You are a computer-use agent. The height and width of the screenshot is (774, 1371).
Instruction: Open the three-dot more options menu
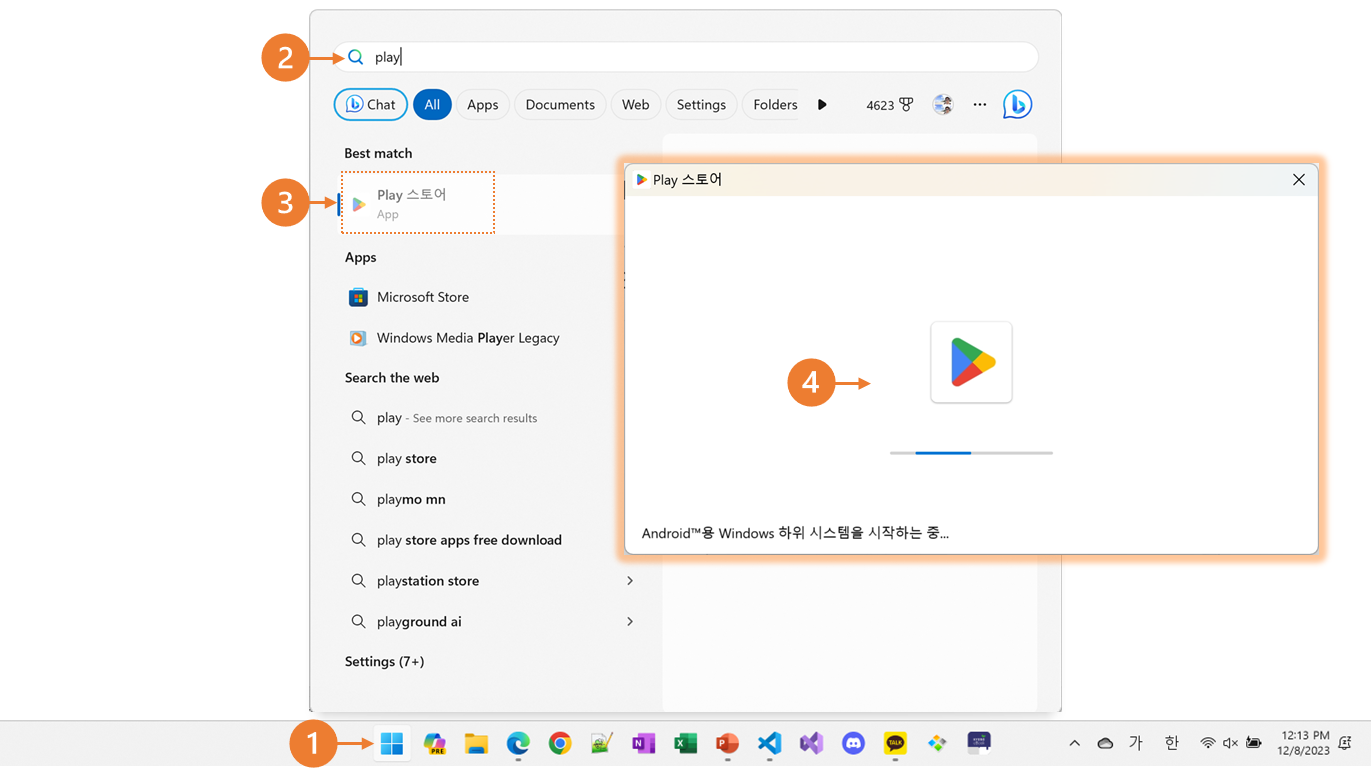click(x=980, y=104)
